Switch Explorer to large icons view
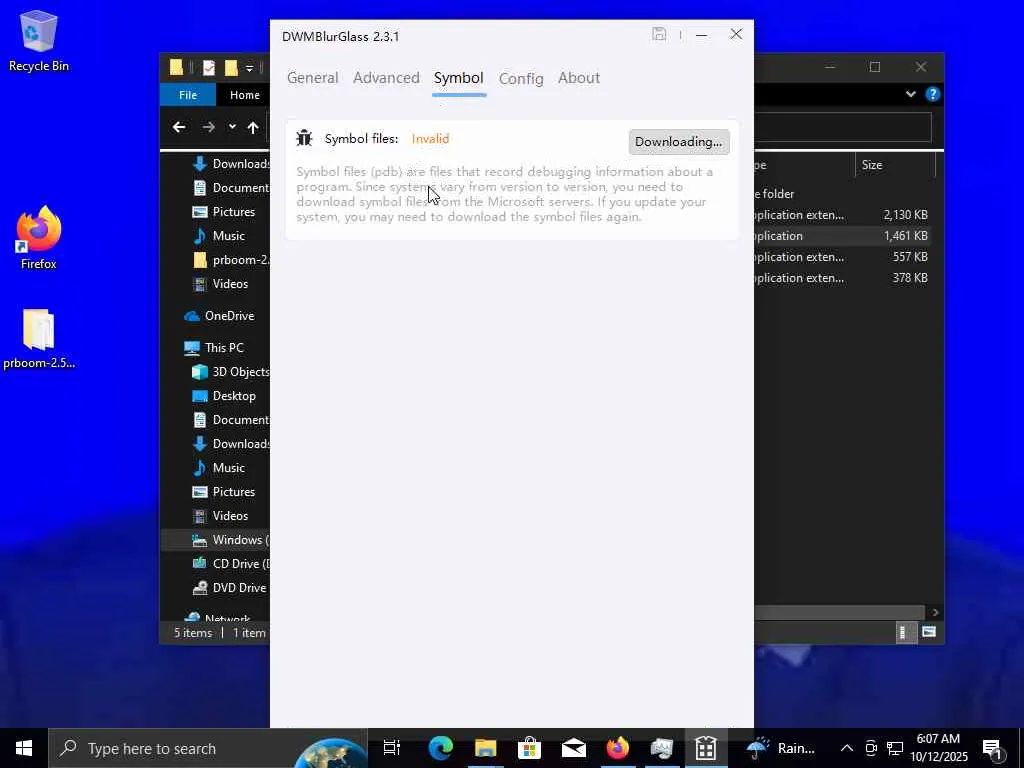Viewport: 1024px width, 768px height. (929, 632)
